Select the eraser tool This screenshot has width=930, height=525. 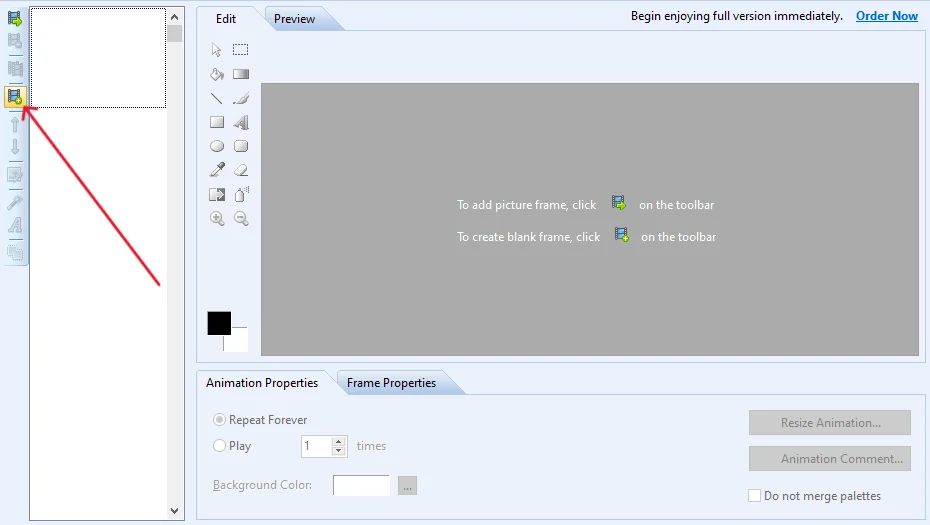241,170
